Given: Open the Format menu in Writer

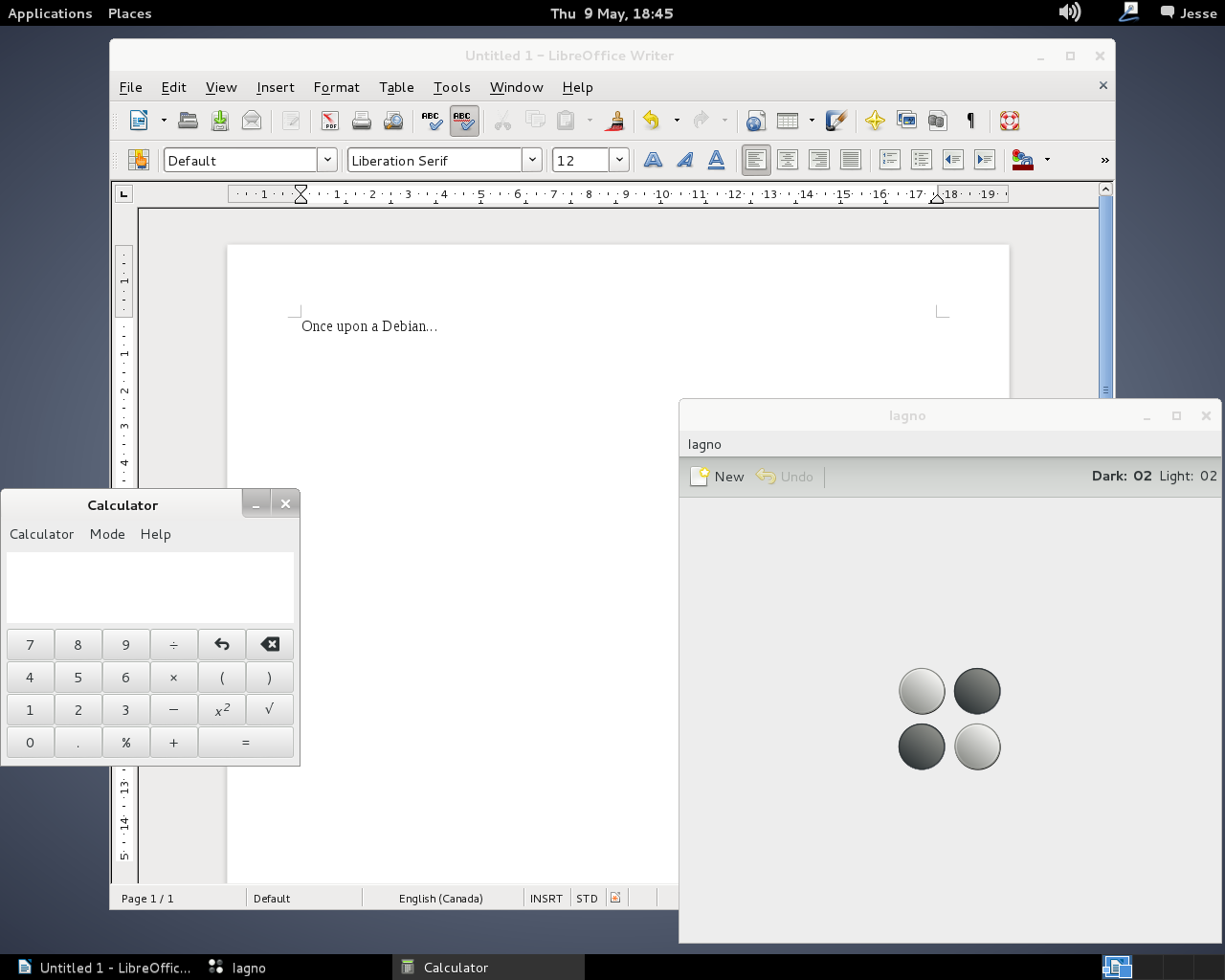Looking at the screenshot, I should (337, 87).
